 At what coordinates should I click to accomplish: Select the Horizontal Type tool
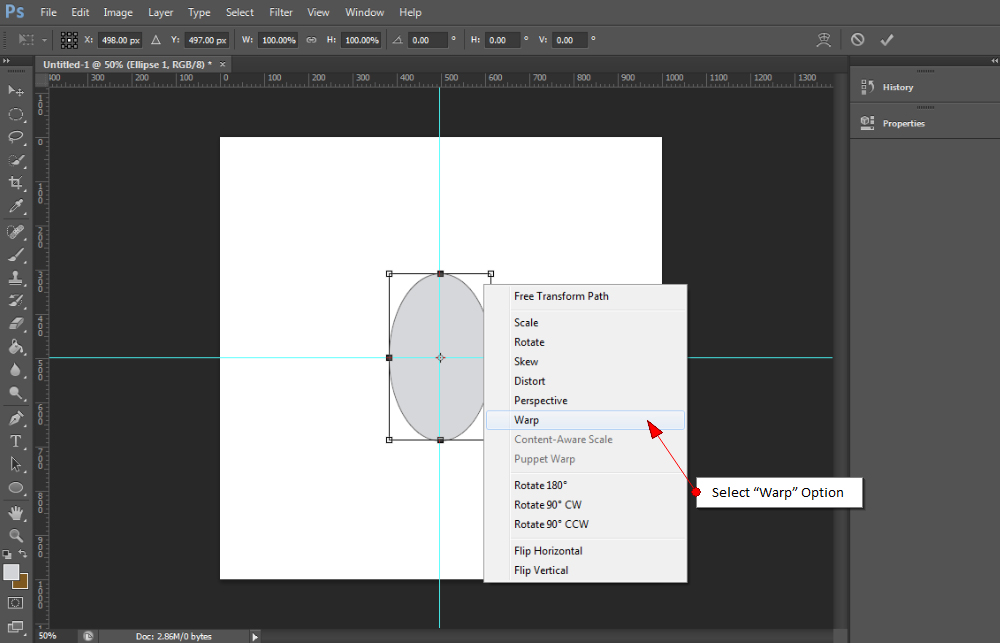[15, 441]
